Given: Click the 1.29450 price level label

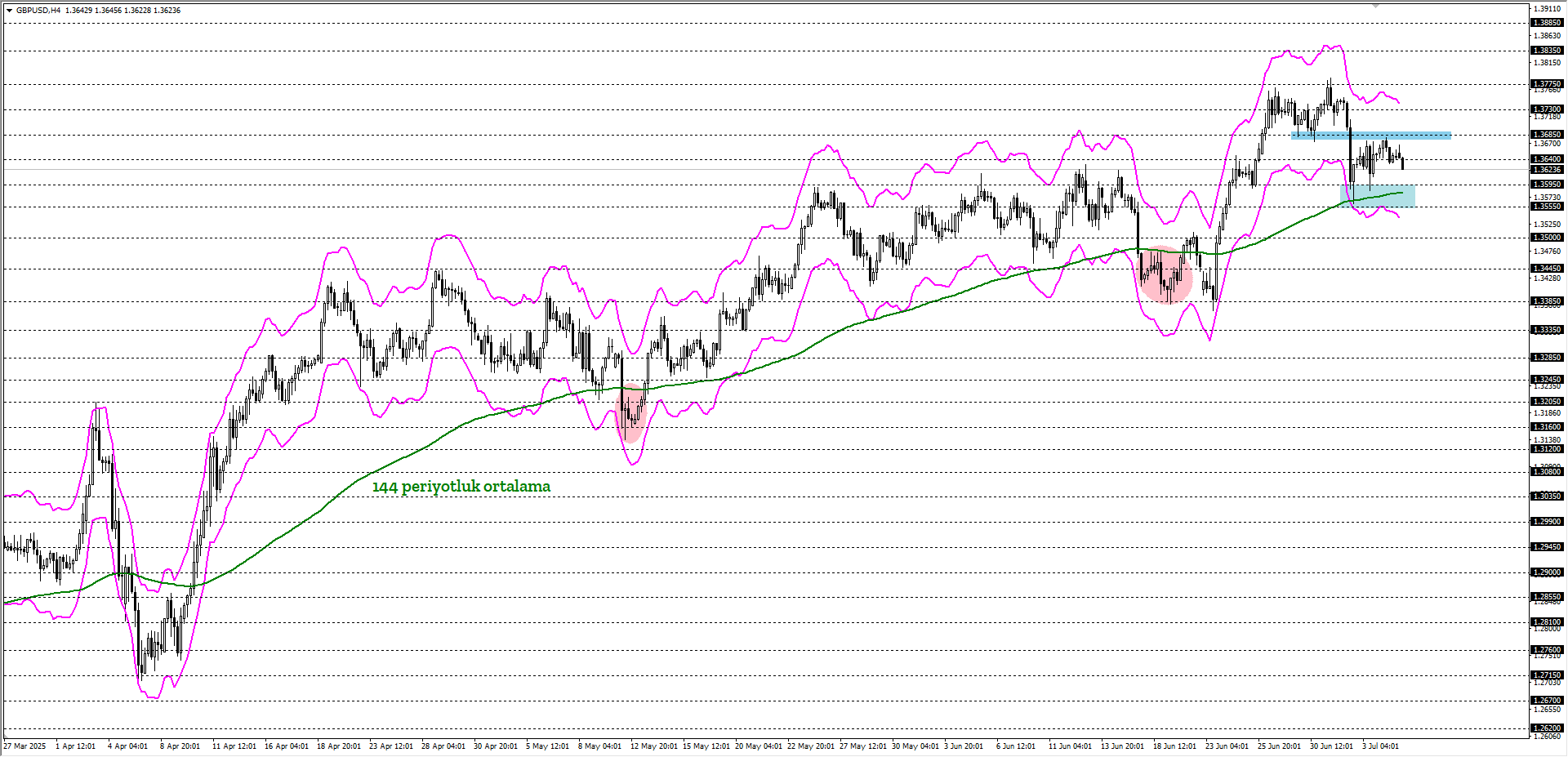Looking at the screenshot, I should tap(1547, 547).
